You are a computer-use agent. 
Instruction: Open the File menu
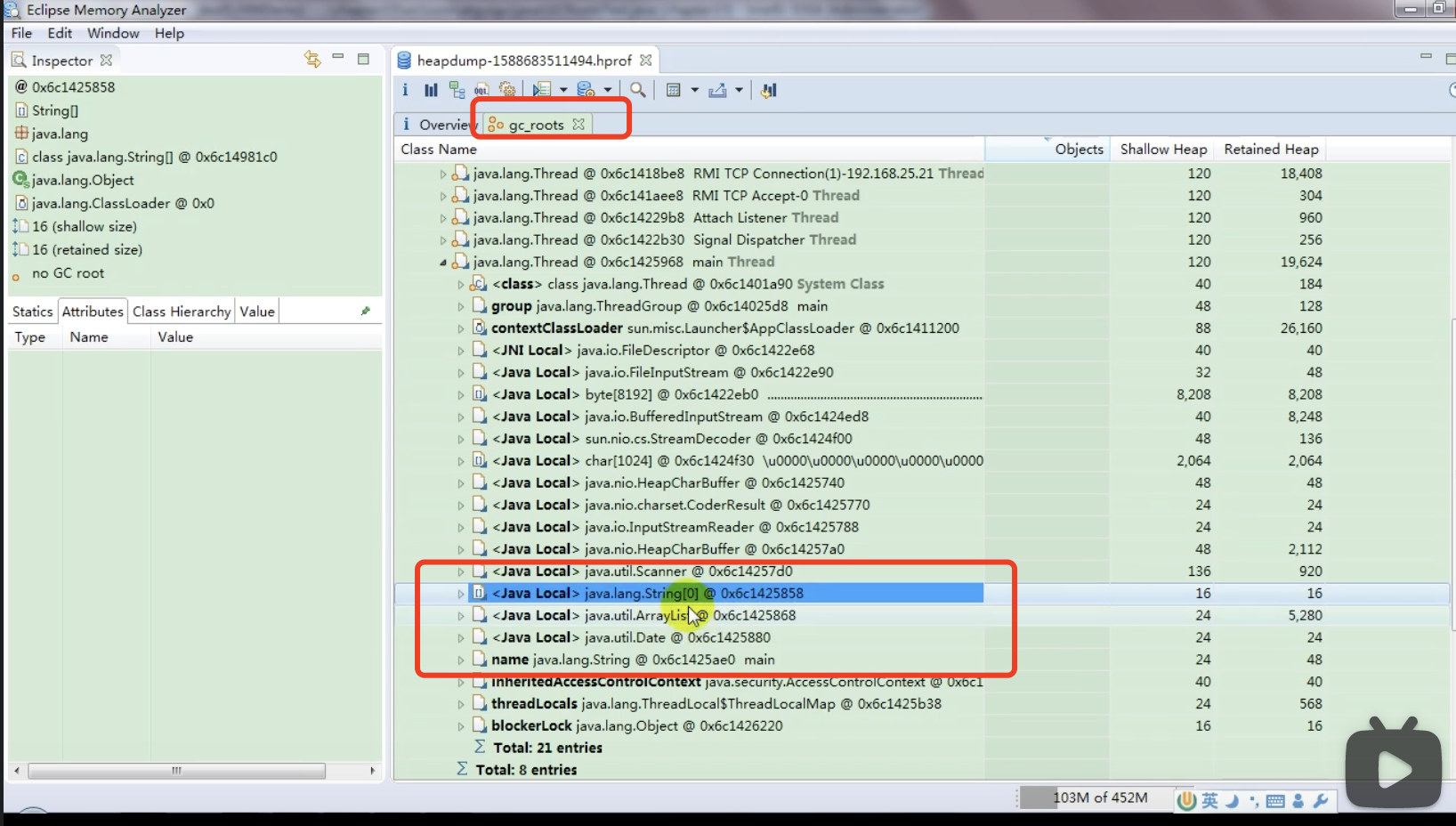pos(21,33)
